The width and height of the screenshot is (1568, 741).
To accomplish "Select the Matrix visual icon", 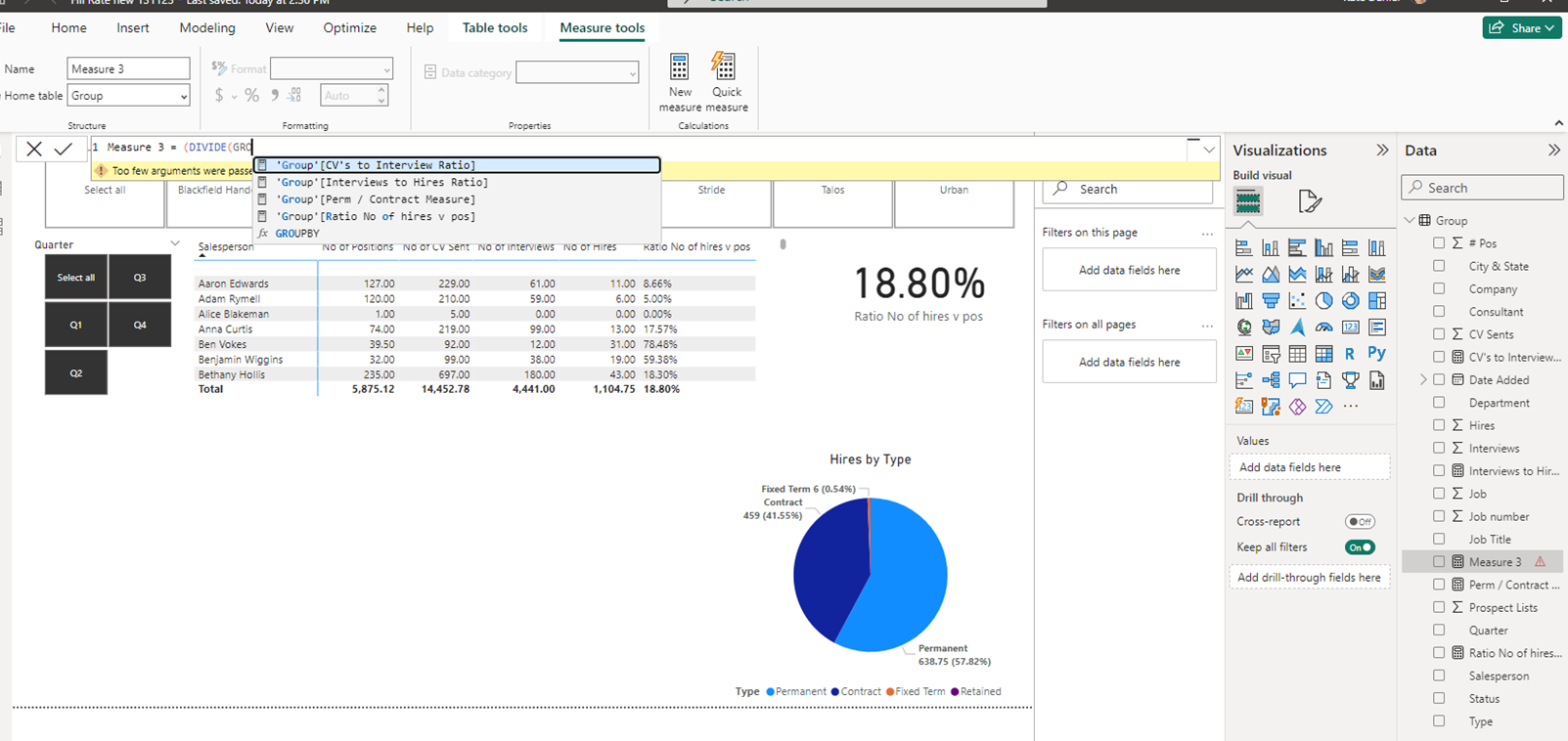I will pos(1323,353).
